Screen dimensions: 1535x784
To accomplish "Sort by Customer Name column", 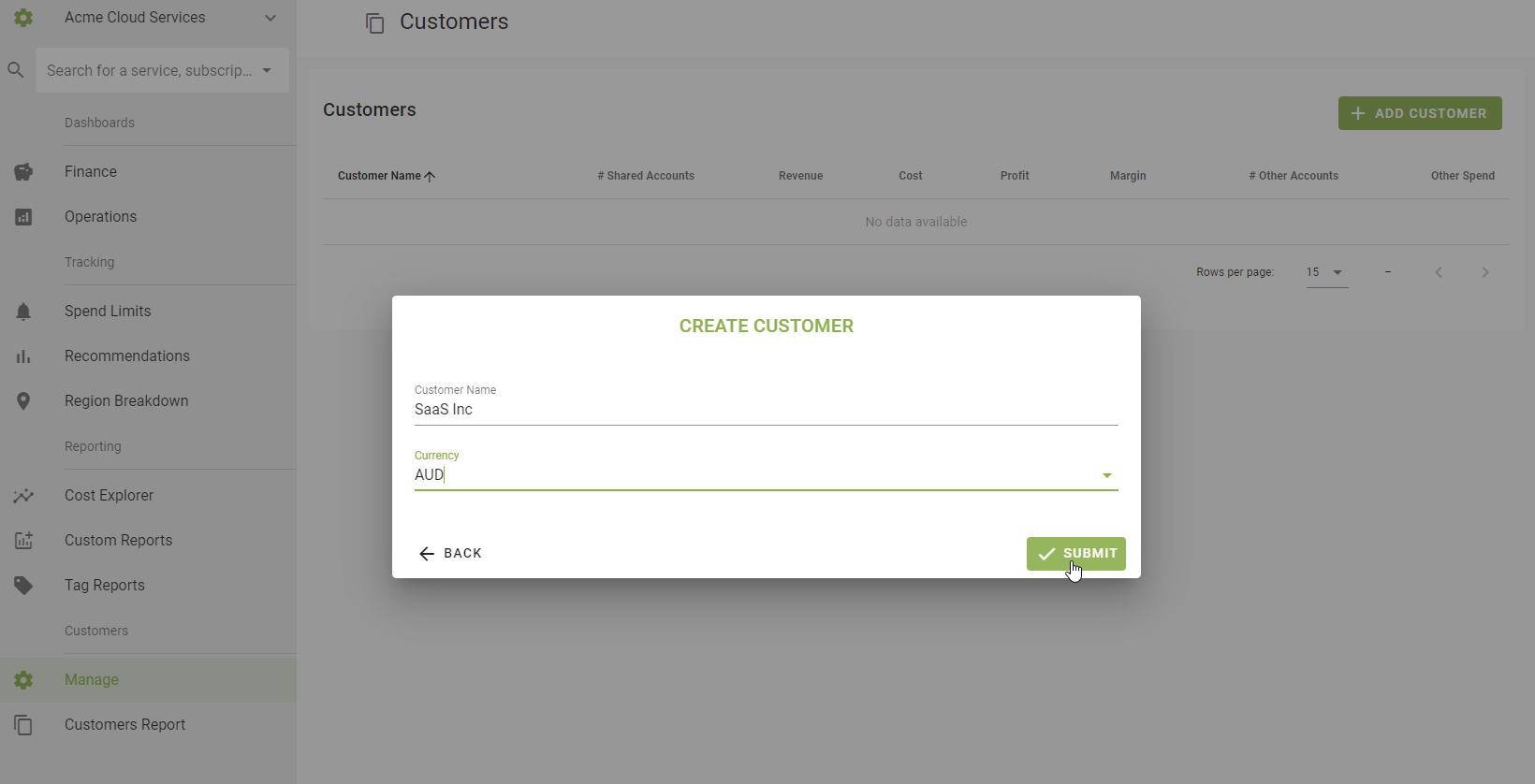I will pos(379,176).
